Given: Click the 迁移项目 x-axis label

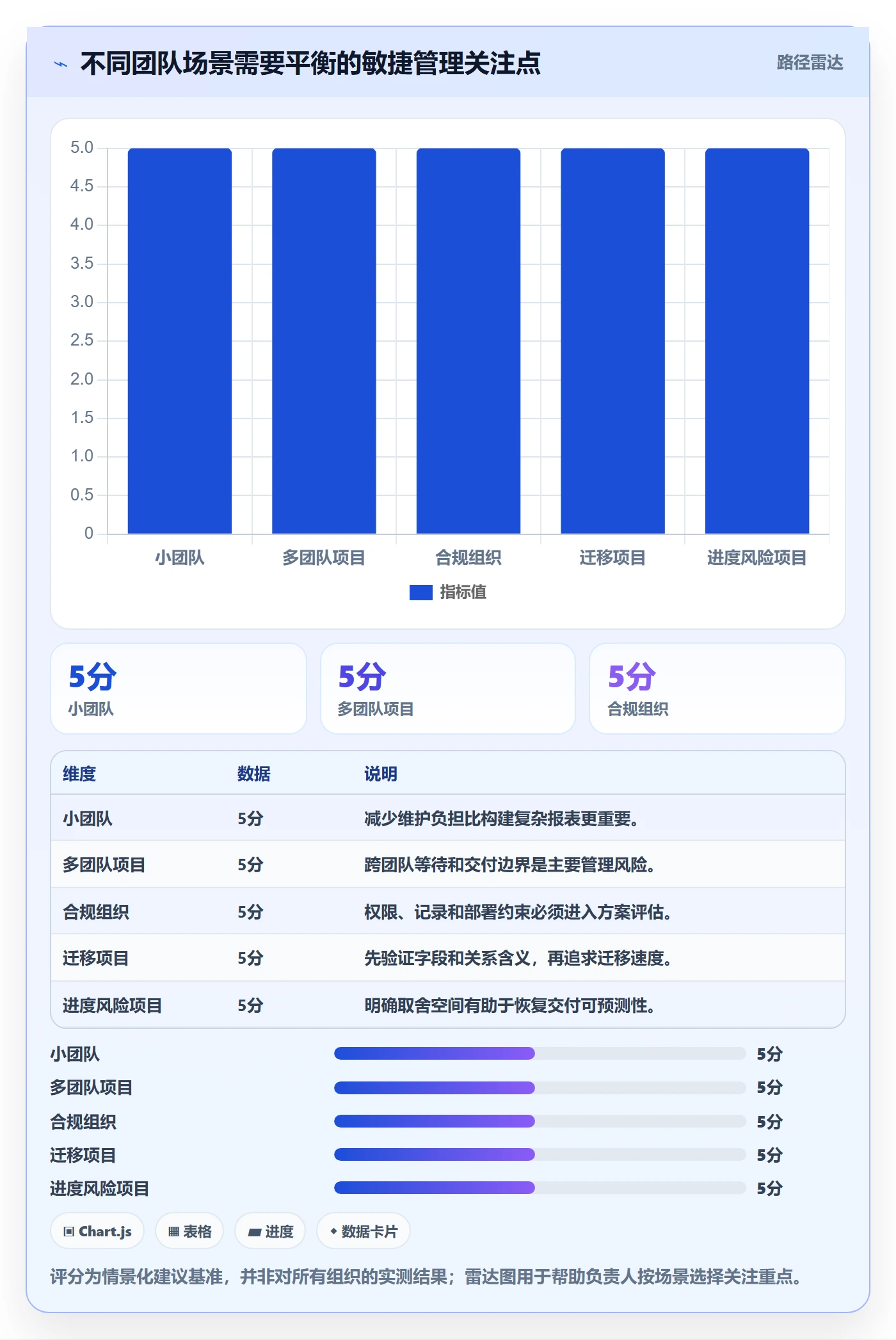Looking at the screenshot, I should coord(612,558).
